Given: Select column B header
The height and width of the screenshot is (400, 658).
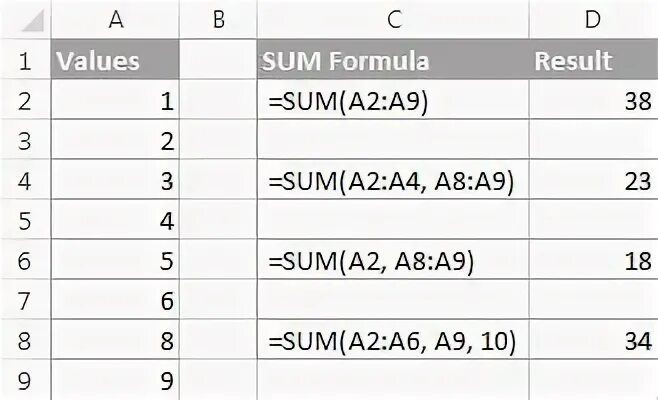Looking at the screenshot, I should click(218, 19).
